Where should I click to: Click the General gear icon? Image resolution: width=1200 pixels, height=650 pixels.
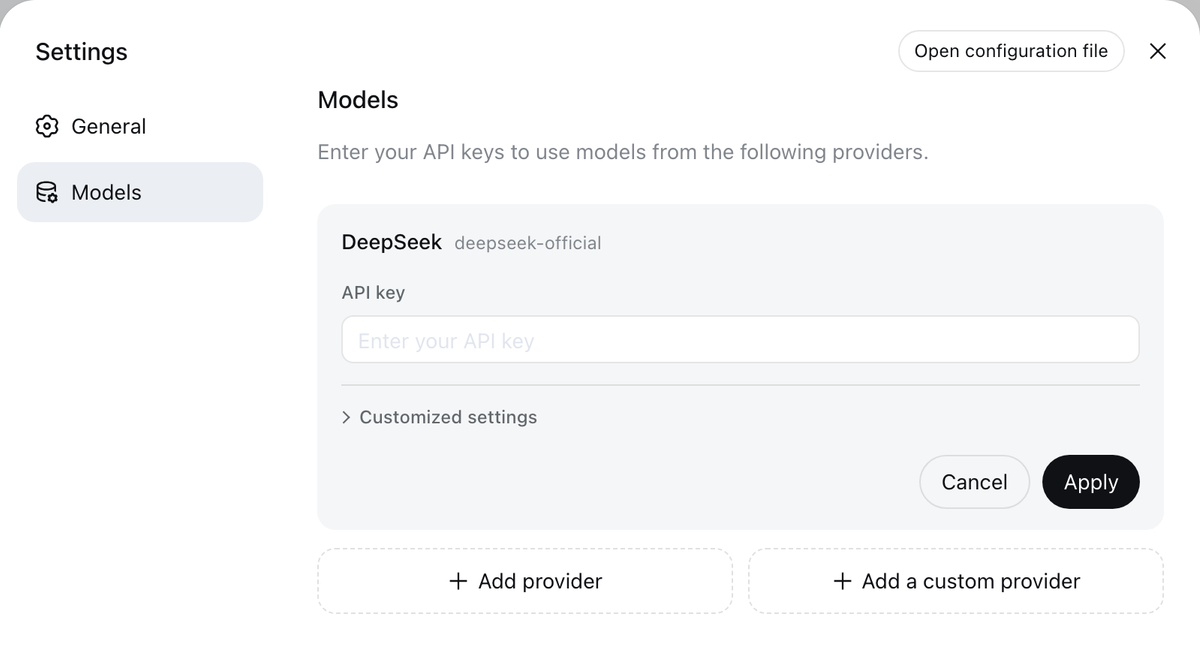[47, 126]
